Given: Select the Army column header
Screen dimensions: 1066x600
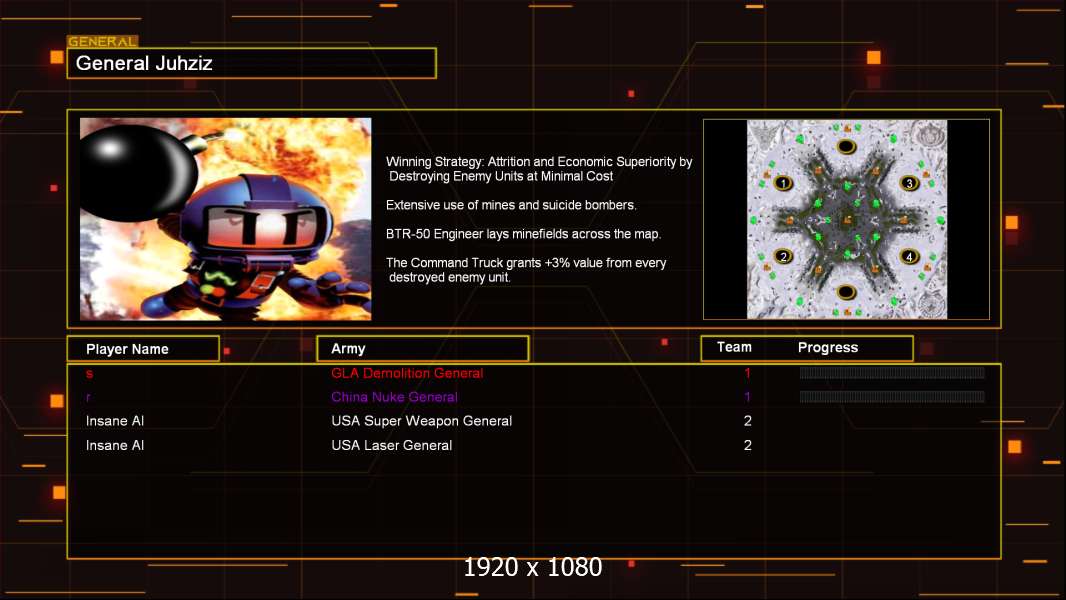Looking at the screenshot, I should tap(423, 349).
